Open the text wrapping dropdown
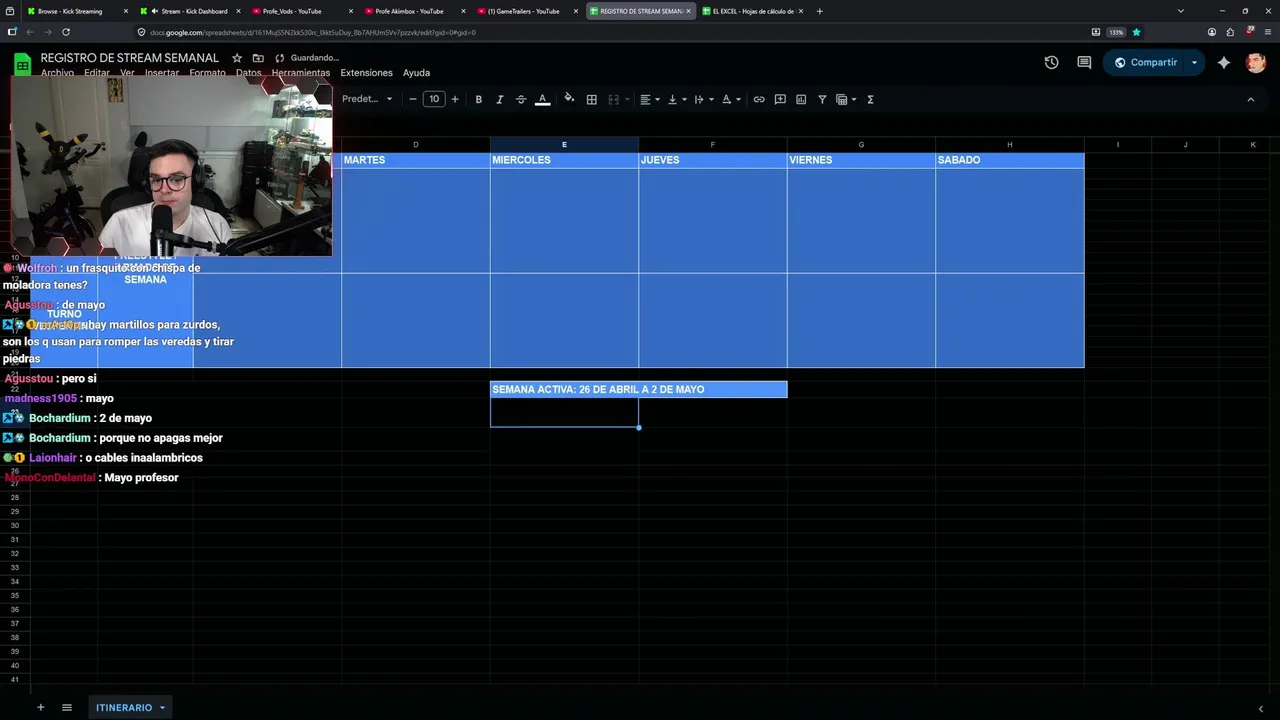Viewport: 1280px width, 720px height. pos(704,99)
